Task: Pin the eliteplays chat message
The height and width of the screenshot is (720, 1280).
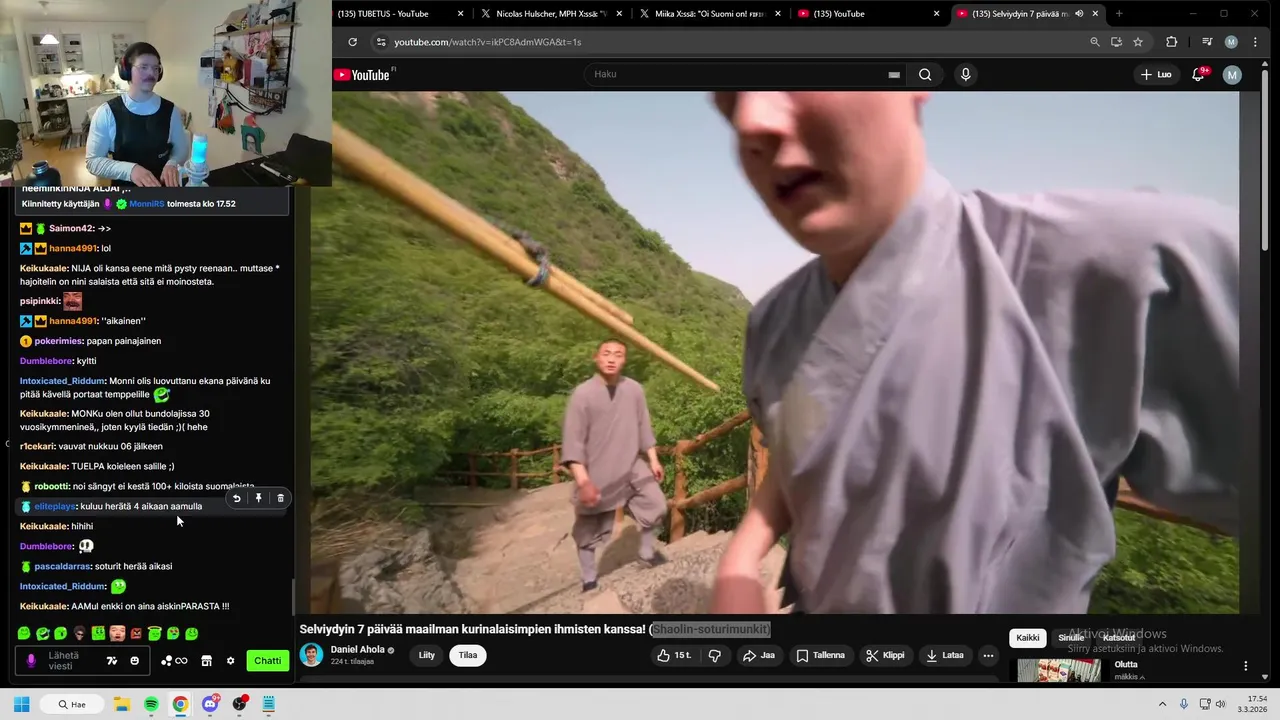Action: click(x=258, y=498)
